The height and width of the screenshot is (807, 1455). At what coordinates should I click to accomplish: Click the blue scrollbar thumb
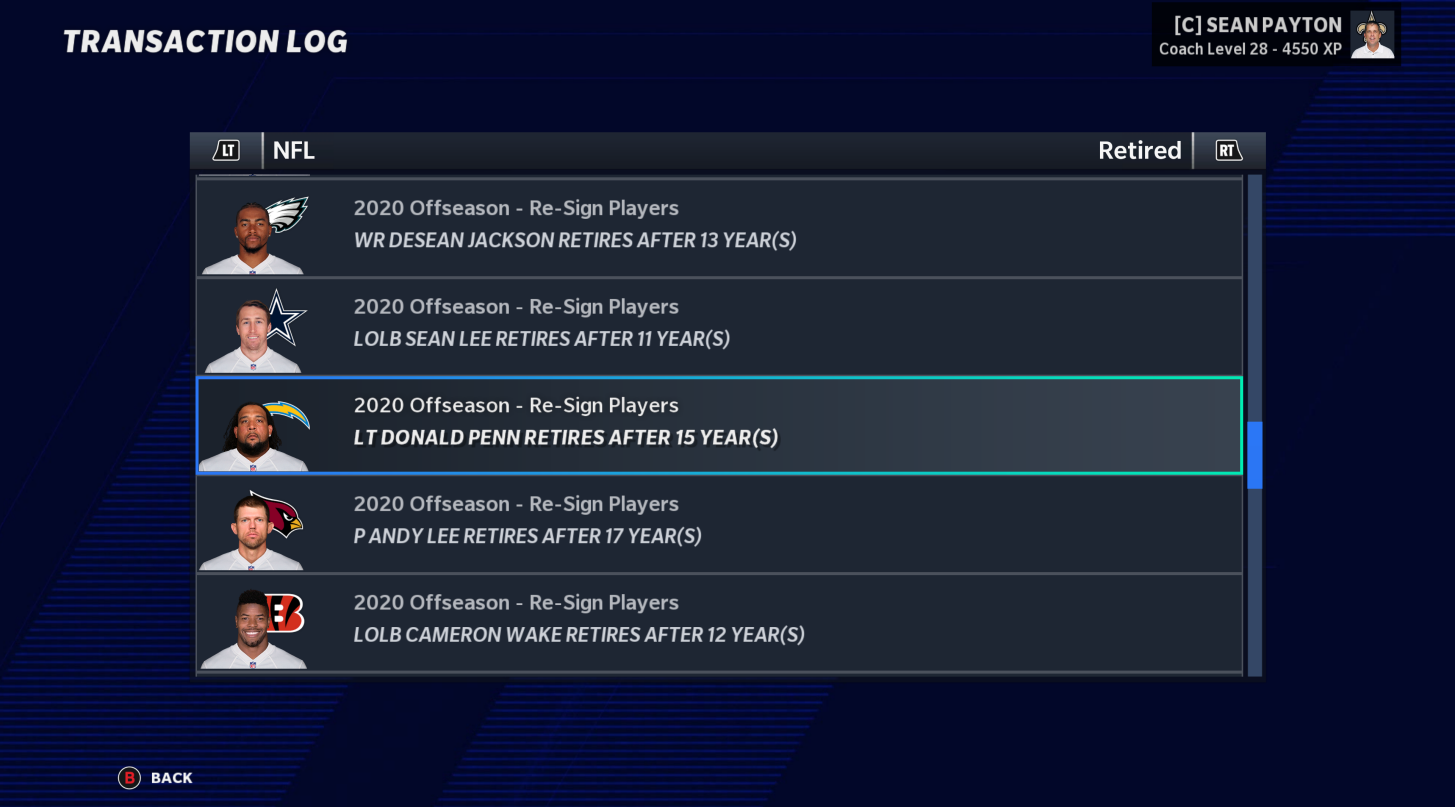click(1254, 455)
